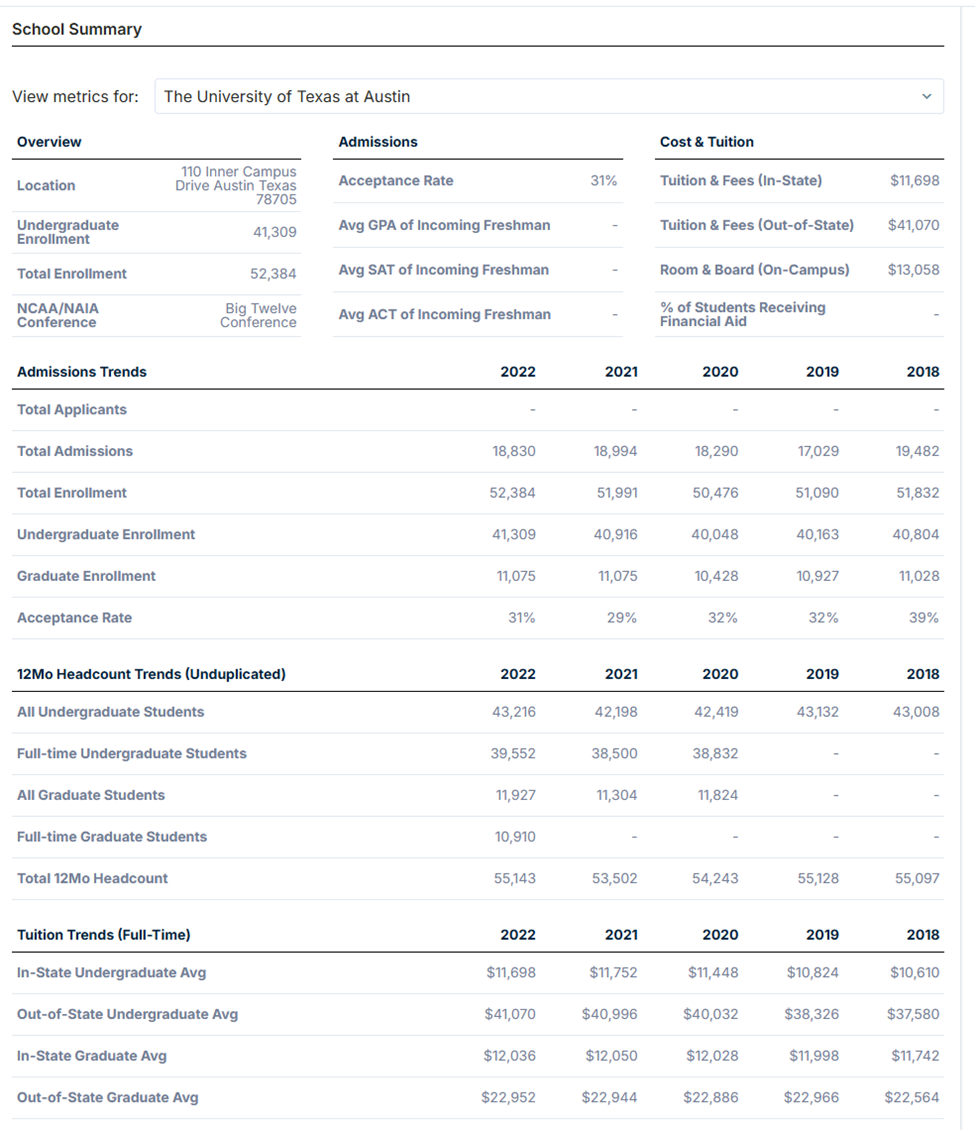Click All Undergraduate Students 2019 value 43,132
The height and width of the screenshot is (1130, 975).
(x=817, y=712)
